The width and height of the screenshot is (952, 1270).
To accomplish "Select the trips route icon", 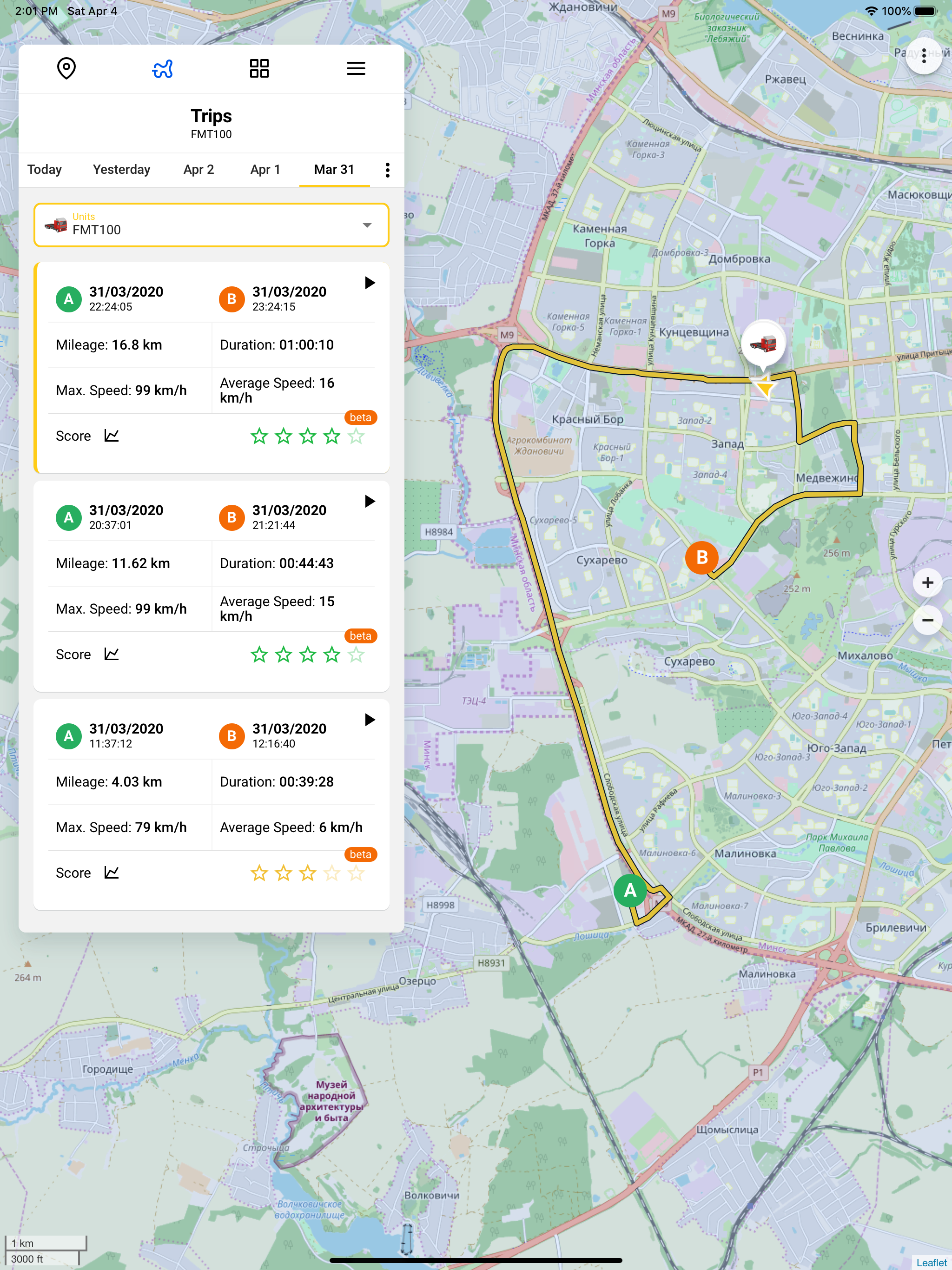I will (x=163, y=68).
